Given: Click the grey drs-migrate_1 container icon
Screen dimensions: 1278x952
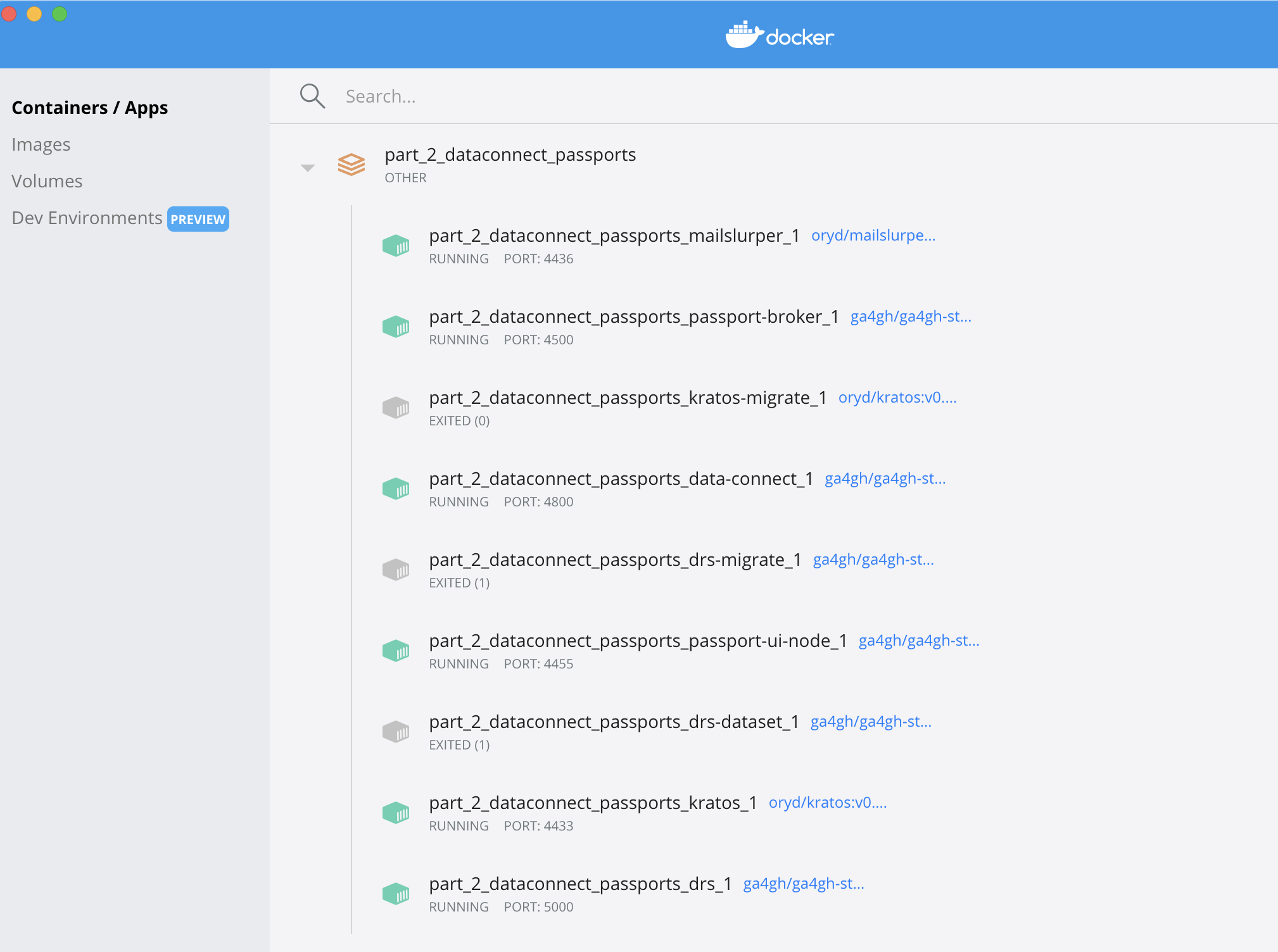Looking at the screenshot, I should pyautogui.click(x=396, y=570).
